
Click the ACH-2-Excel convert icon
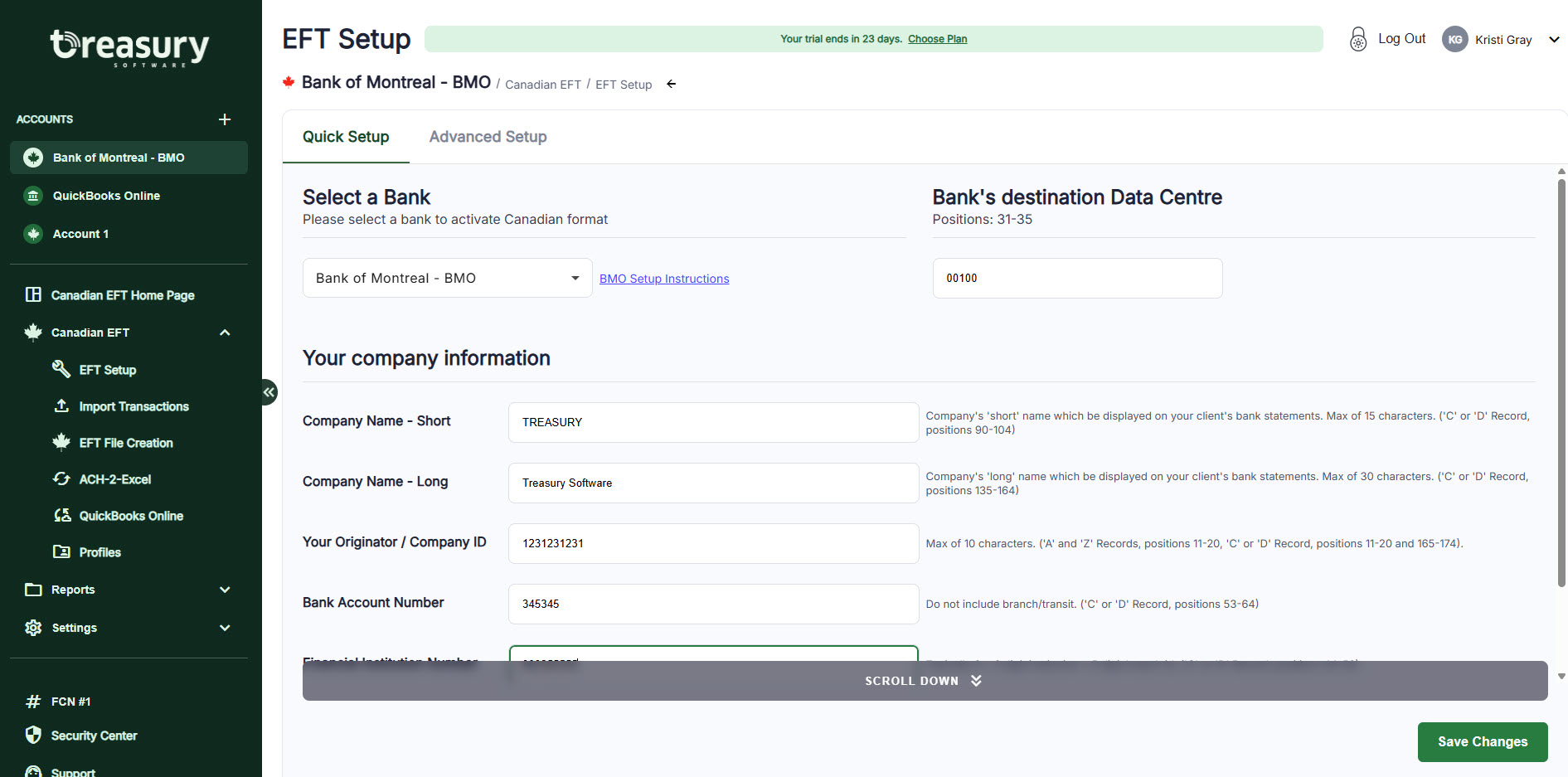pyautogui.click(x=61, y=478)
